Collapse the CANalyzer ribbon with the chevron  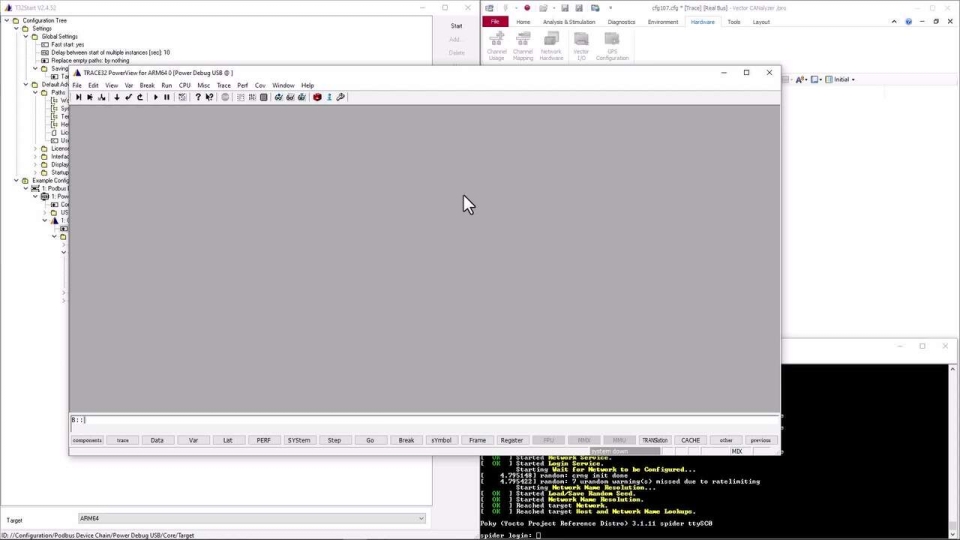894,21
